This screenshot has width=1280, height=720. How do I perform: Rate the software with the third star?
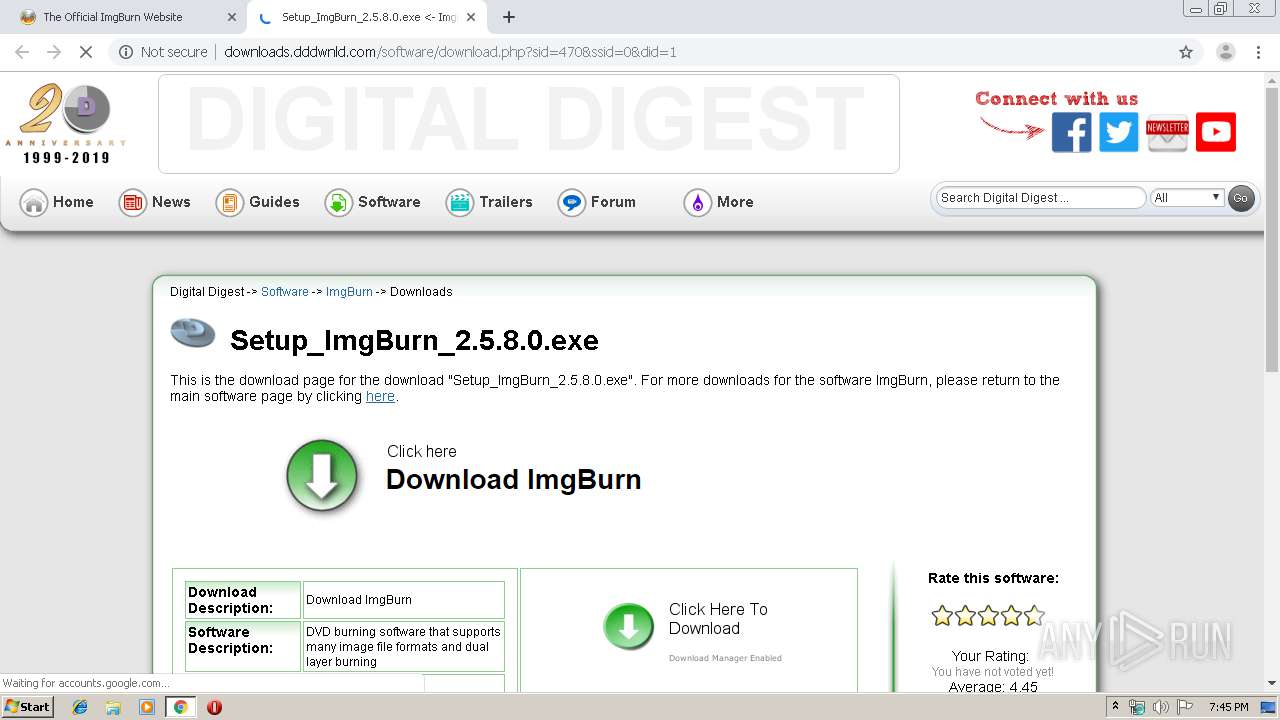coord(988,616)
